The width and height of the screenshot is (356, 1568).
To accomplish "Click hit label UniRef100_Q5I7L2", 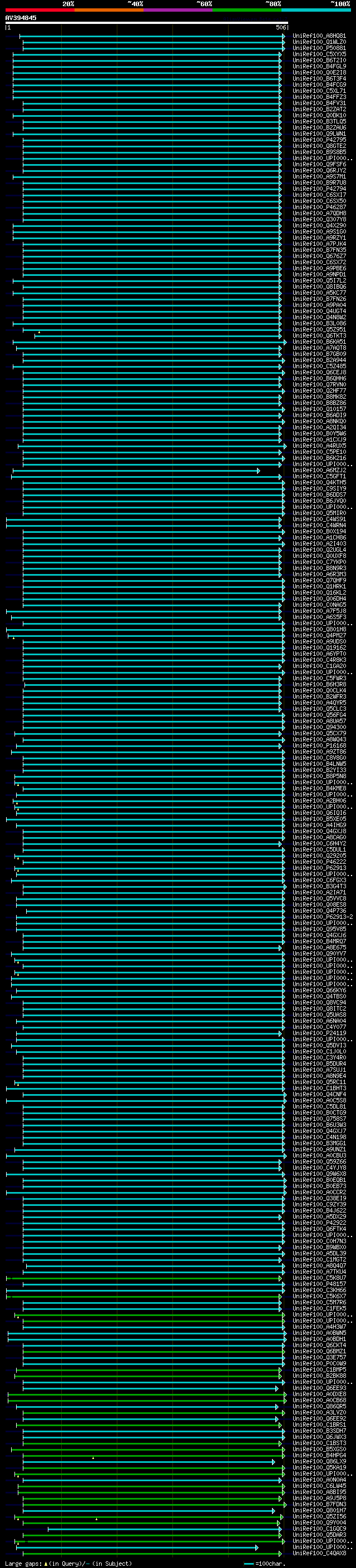I will point(319,280).
